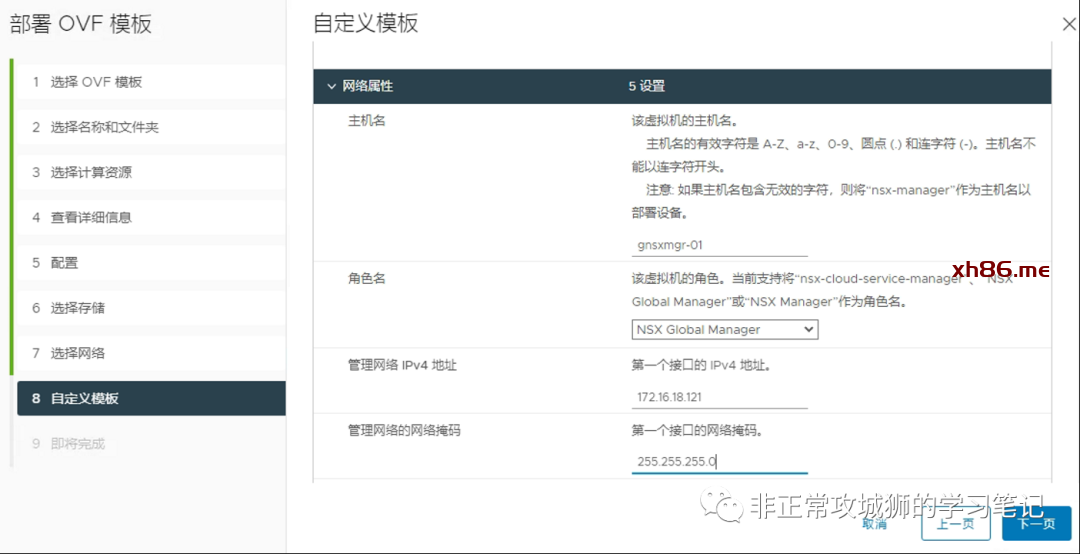
Task: Close the deploy OVF template dialog
Action: point(1070,23)
